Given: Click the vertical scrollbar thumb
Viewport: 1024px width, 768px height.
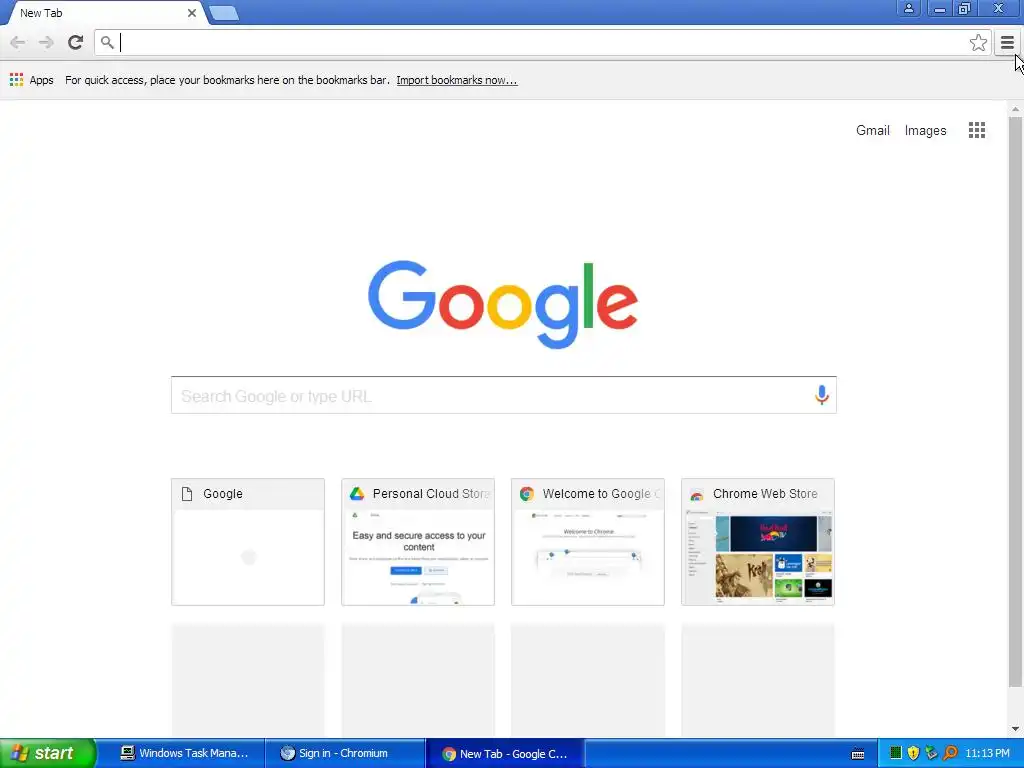Looking at the screenshot, I should pos(1015,402).
